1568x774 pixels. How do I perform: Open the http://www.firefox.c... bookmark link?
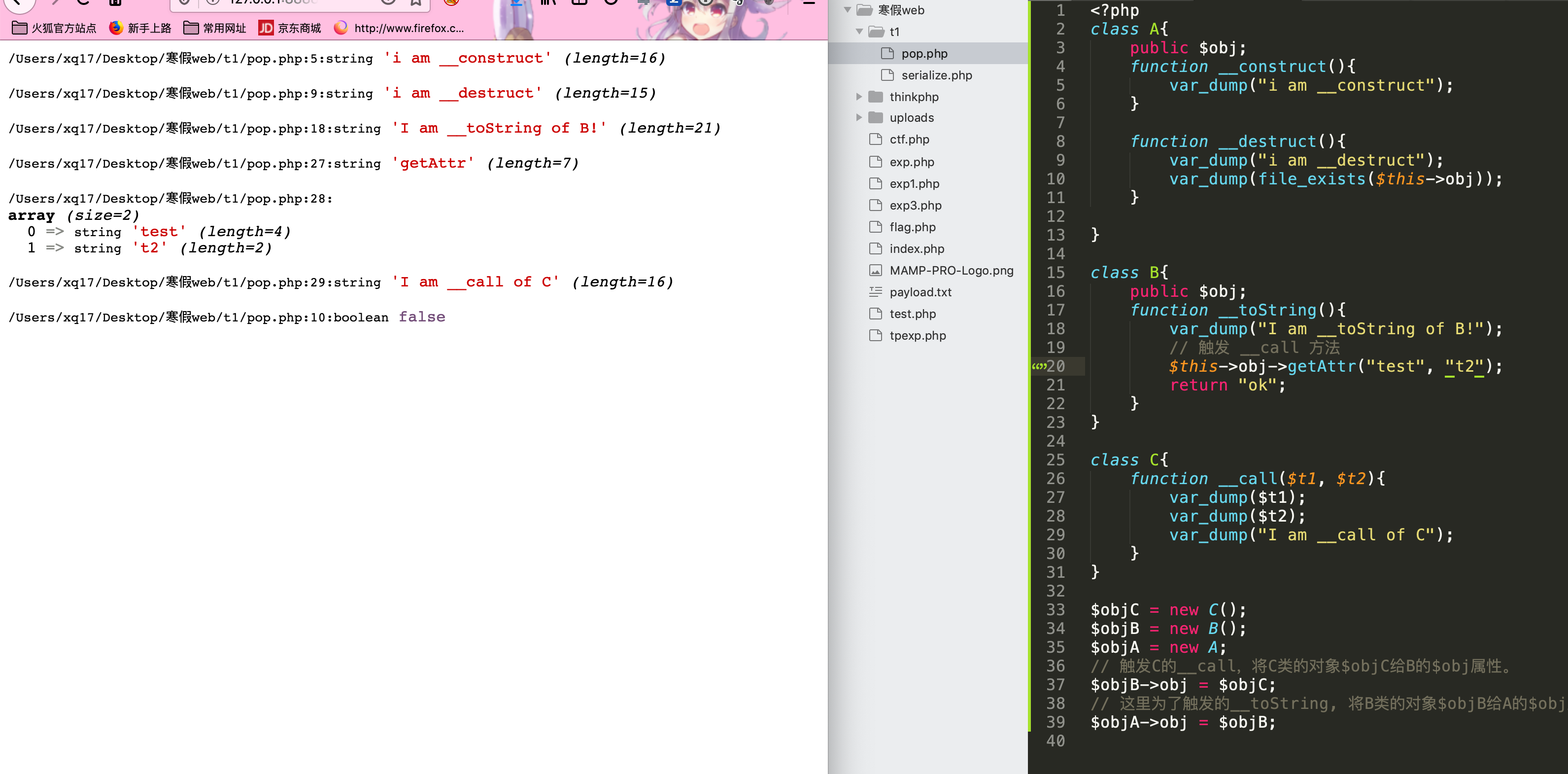click(399, 28)
